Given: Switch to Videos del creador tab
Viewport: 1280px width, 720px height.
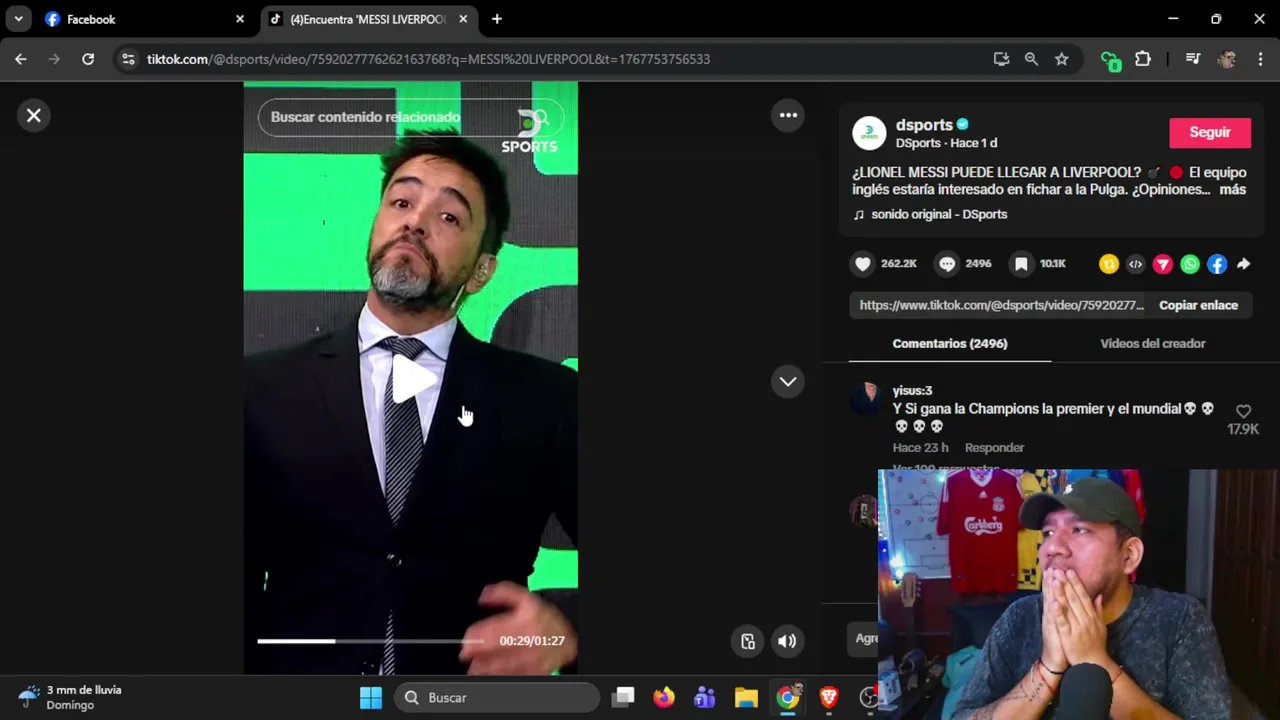Looking at the screenshot, I should [x=1152, y=343].
